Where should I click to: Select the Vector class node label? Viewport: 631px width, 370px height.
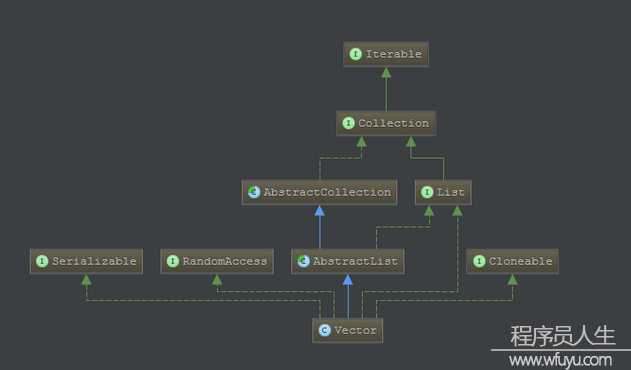point(355,331)
